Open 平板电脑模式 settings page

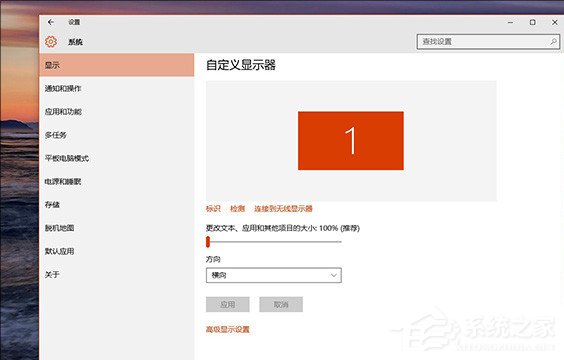117,158
